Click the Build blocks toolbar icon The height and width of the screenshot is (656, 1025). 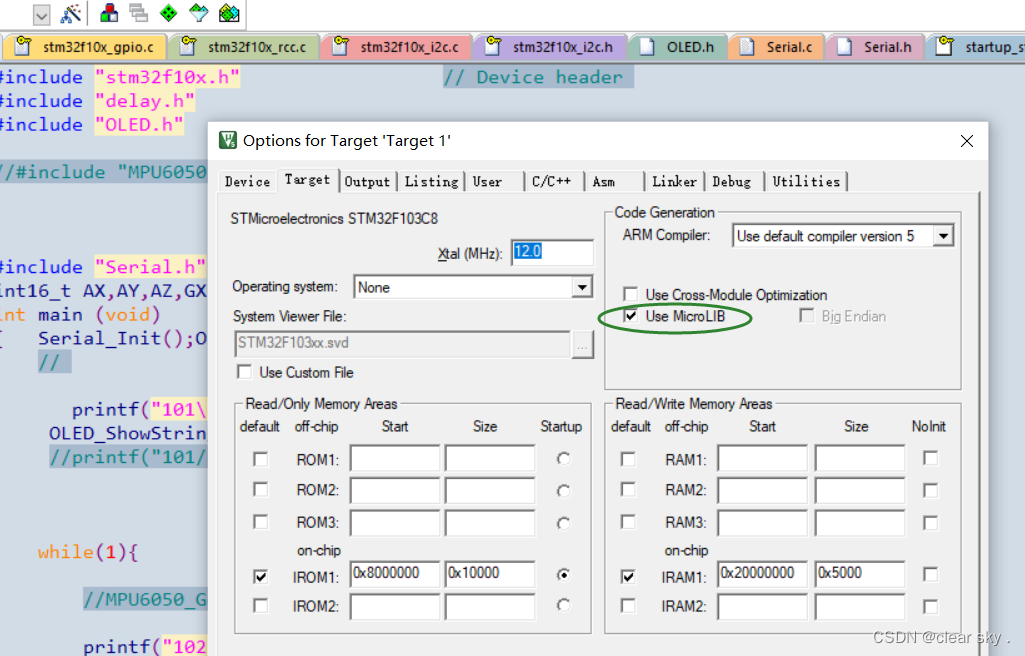109,14
